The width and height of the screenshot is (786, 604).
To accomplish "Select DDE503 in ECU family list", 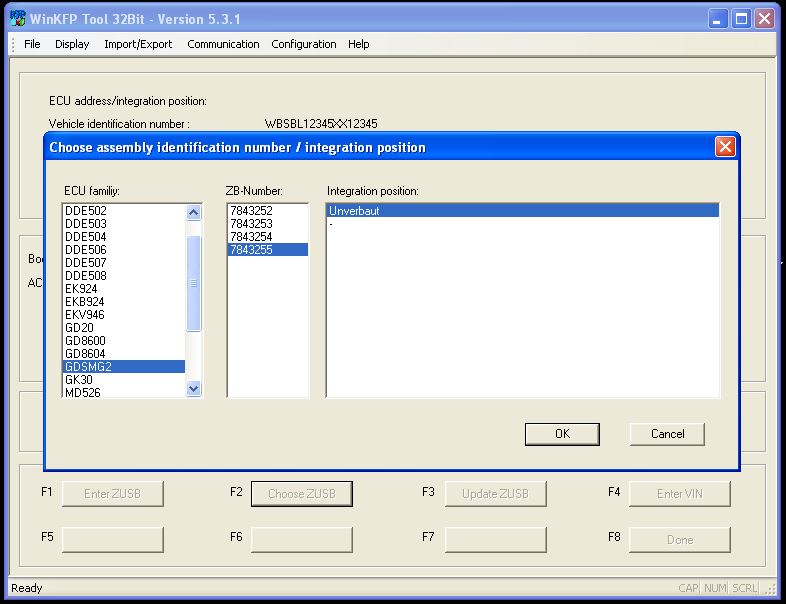I will pyautogui.click(x=123, y=224).
